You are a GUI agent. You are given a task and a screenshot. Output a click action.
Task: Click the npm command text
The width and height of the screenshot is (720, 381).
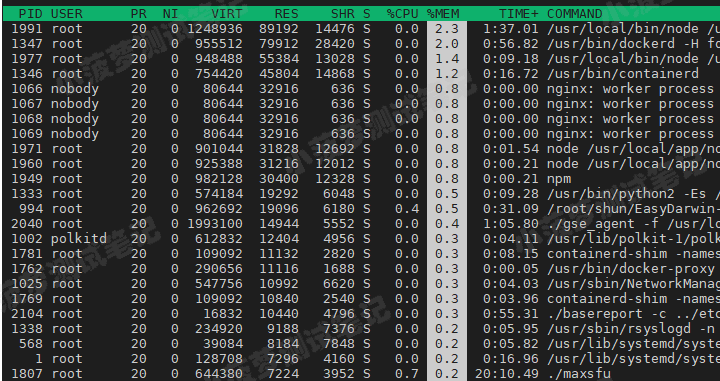[x=559, y=179]
